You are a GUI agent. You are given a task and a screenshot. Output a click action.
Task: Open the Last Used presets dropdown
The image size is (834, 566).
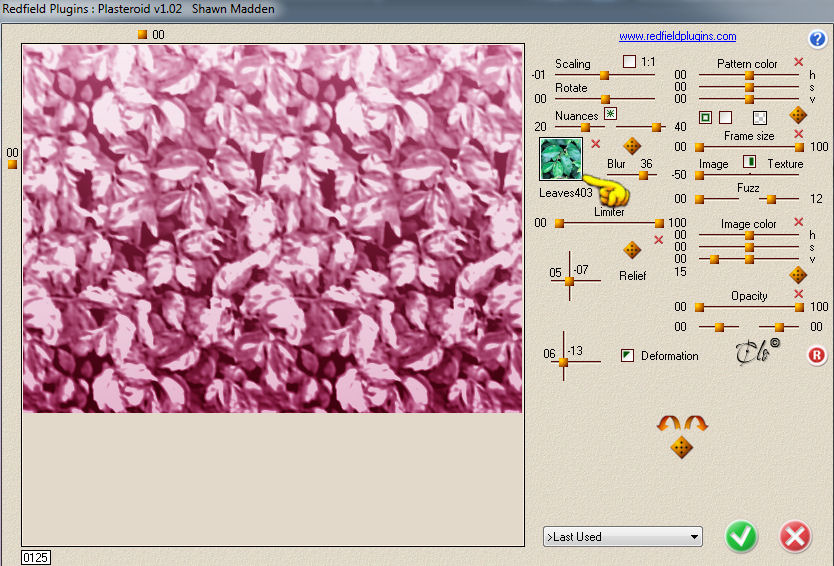click(x=623, y=537)
